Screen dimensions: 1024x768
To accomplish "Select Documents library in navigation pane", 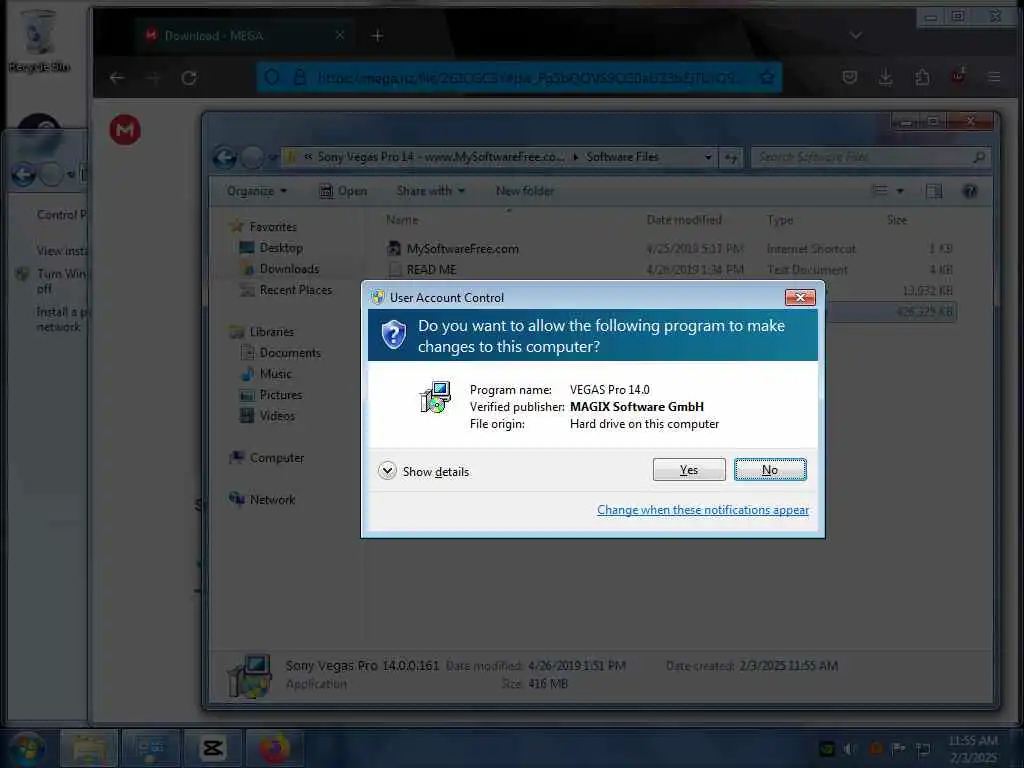I will click(x=290, y=353).
